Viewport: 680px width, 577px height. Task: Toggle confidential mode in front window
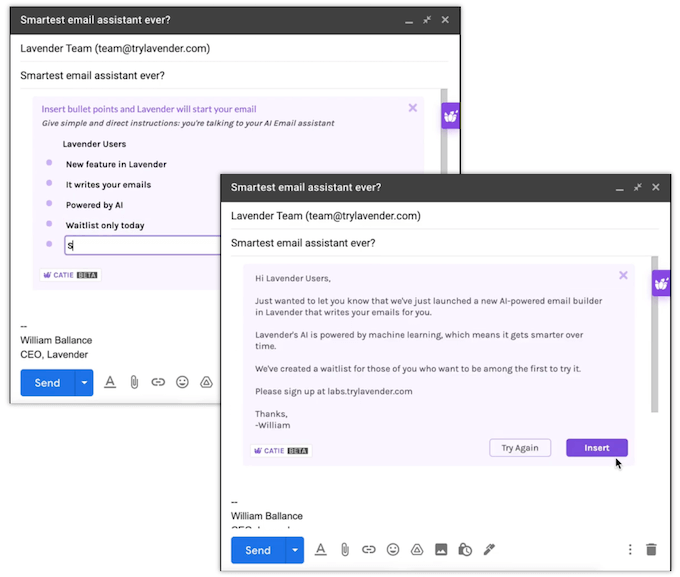465,550
